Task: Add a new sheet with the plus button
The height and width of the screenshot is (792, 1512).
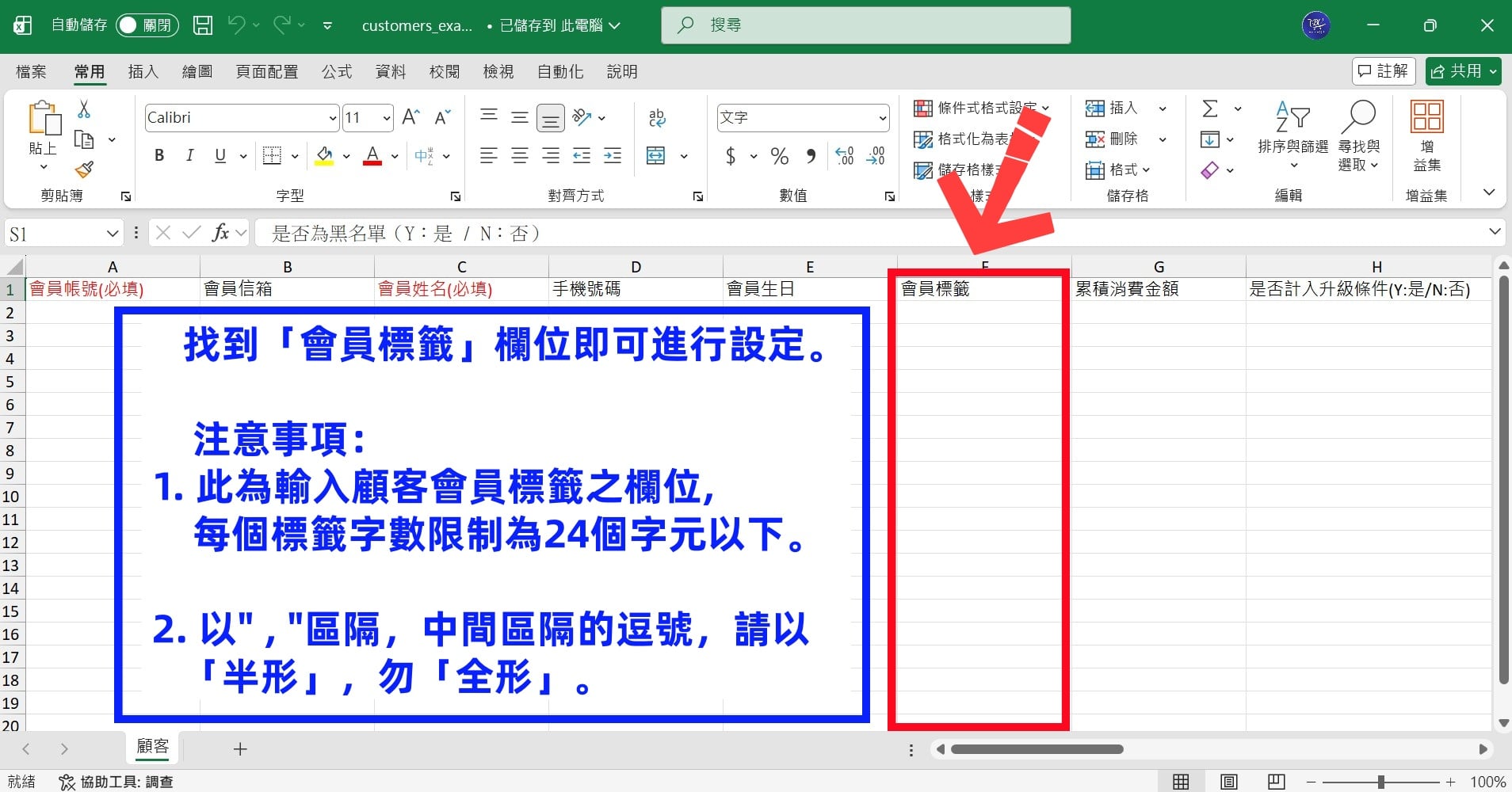Action: [x=240, y=749]
